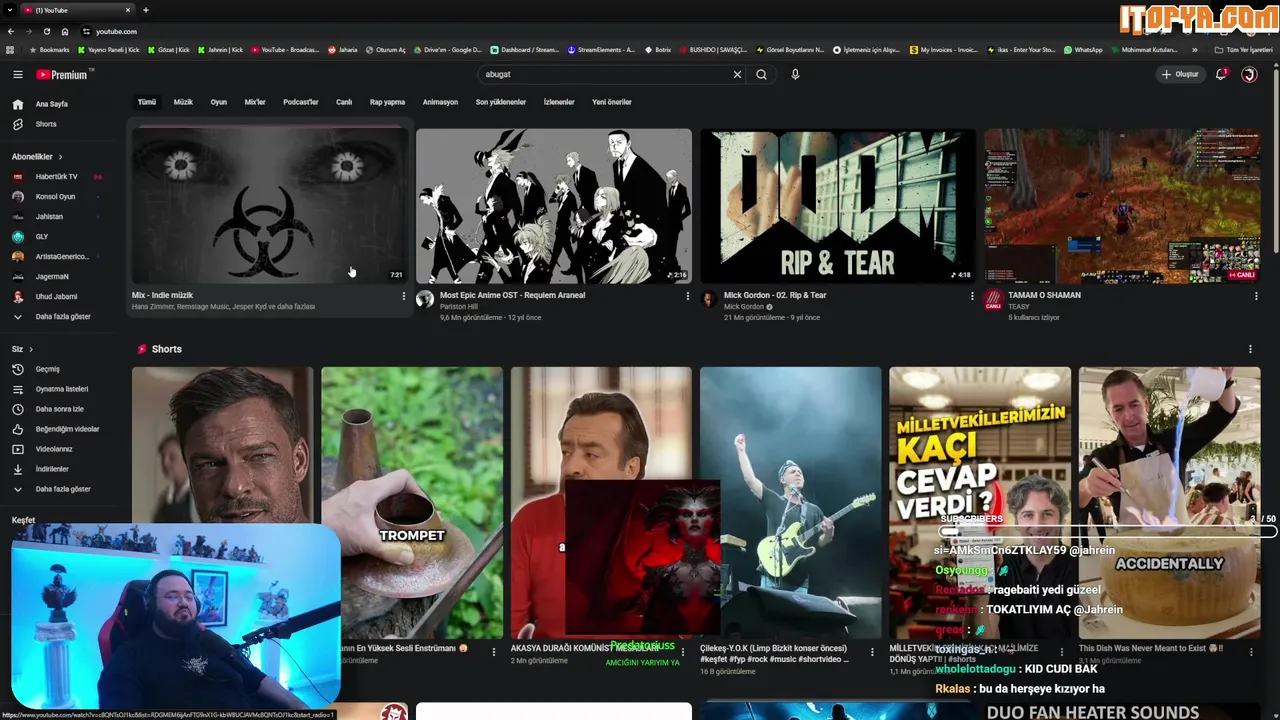This screenshot has width=1280, height=720.
Task: Expand Siz section chevron
Action: point(30,349)
